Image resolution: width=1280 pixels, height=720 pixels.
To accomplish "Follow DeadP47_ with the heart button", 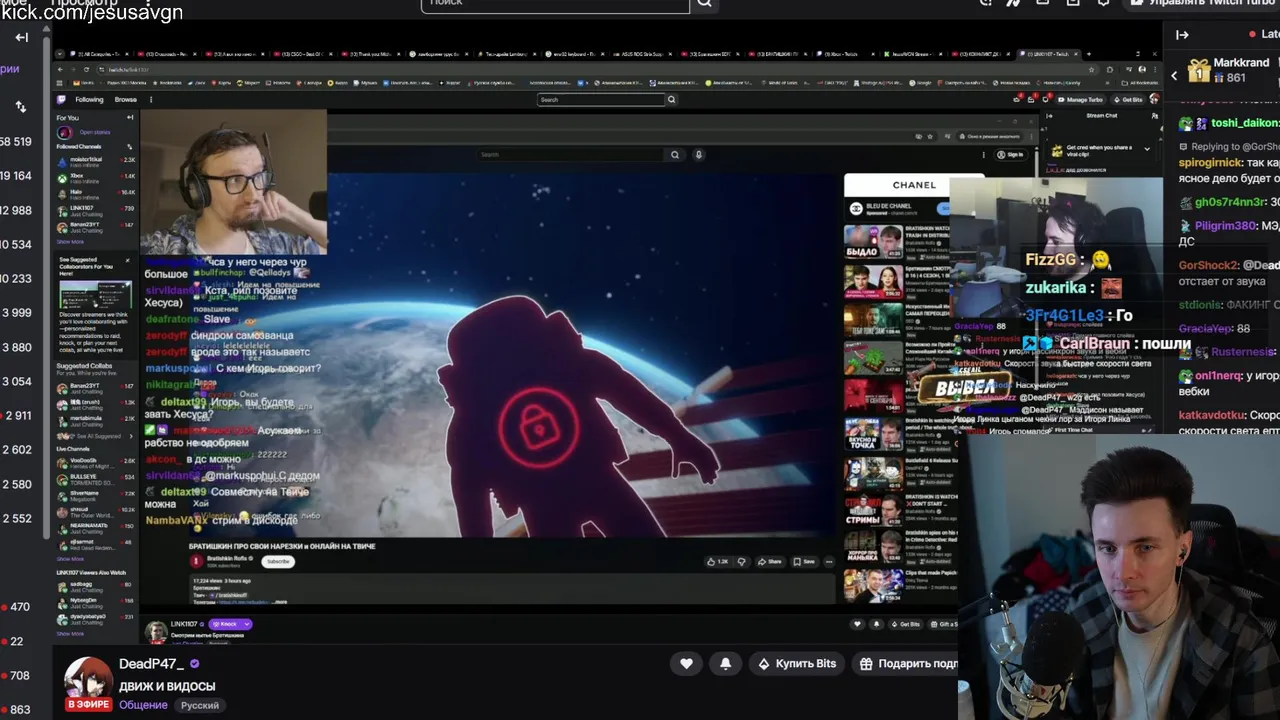I will pyautogui.click(x=686, y=663).
